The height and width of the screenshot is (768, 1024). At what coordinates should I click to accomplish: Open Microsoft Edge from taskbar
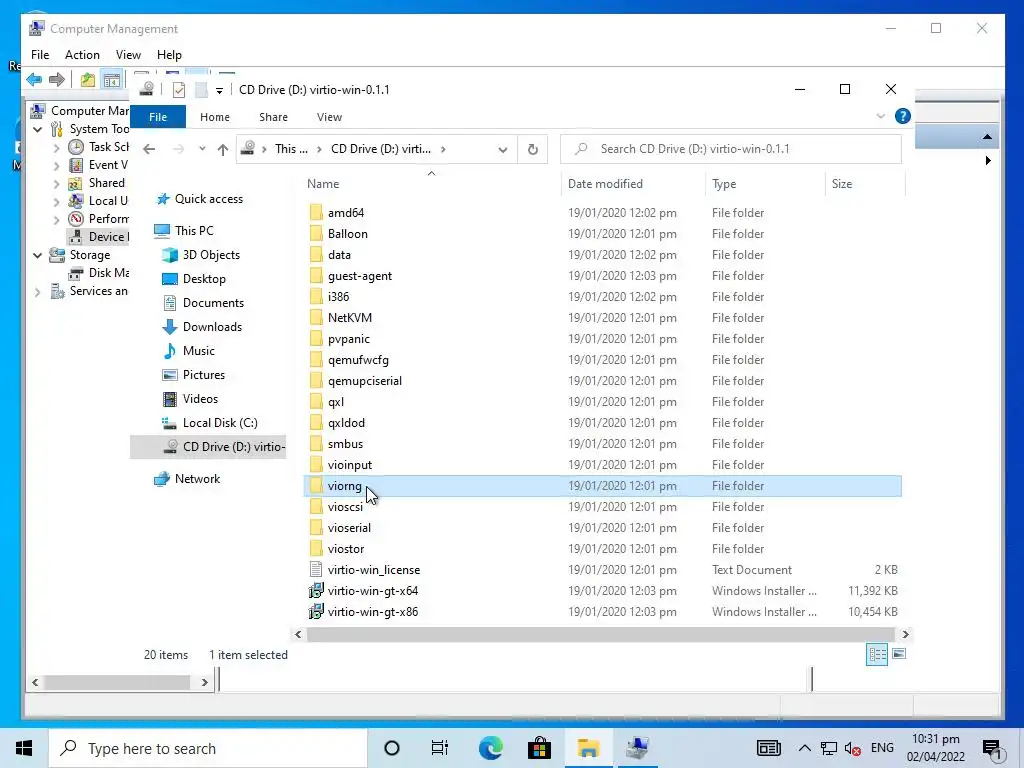490,748
